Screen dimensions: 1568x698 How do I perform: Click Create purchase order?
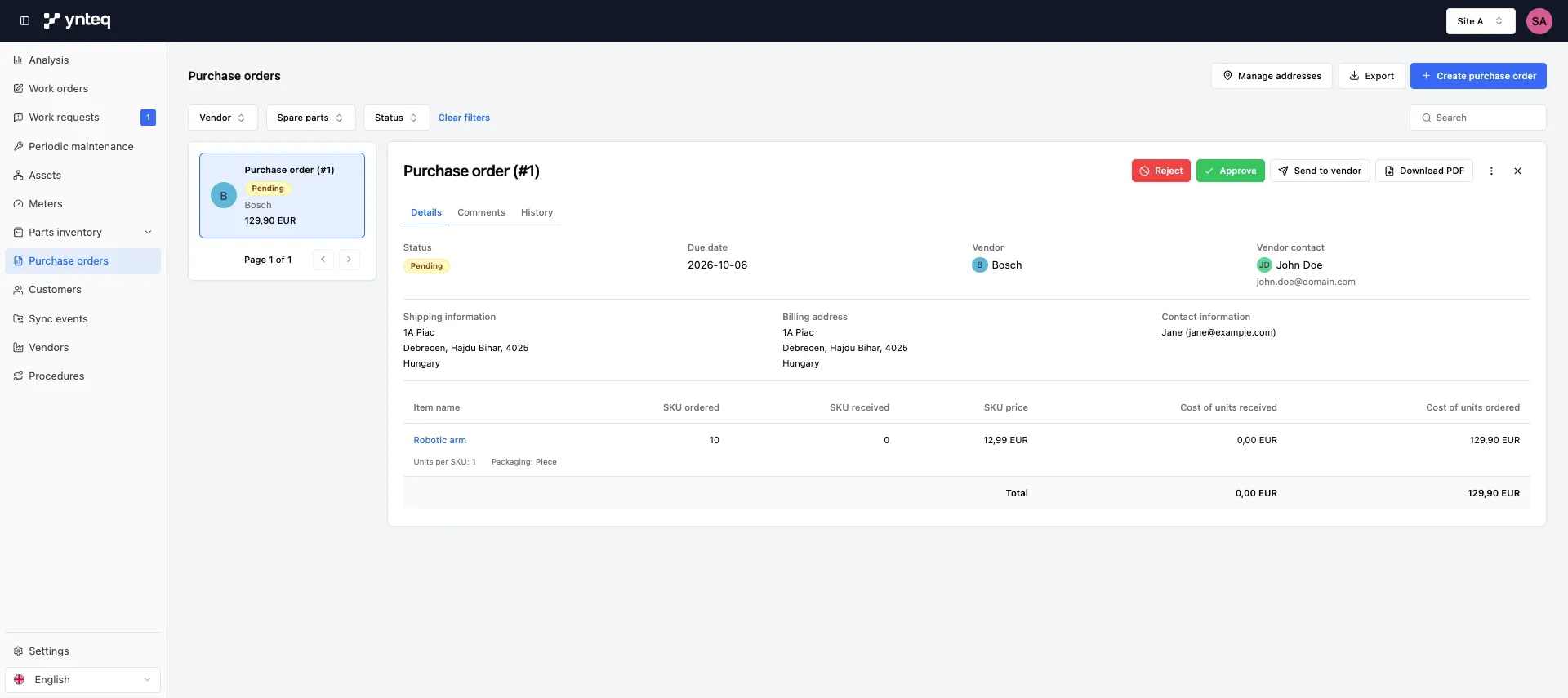coord(1478,76)
